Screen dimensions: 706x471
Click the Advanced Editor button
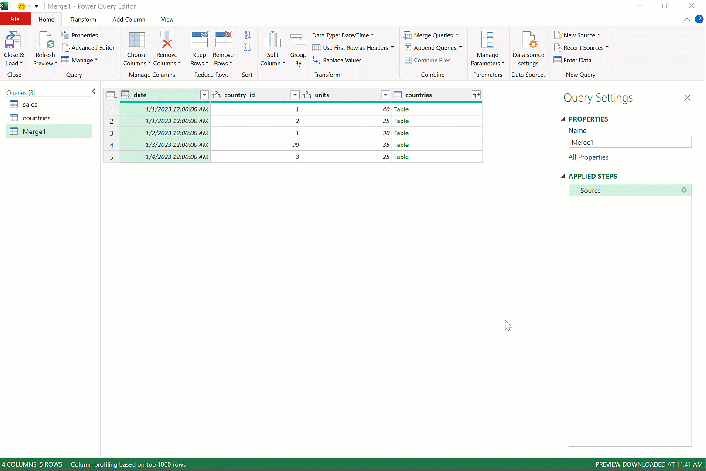tap(89, 47)
